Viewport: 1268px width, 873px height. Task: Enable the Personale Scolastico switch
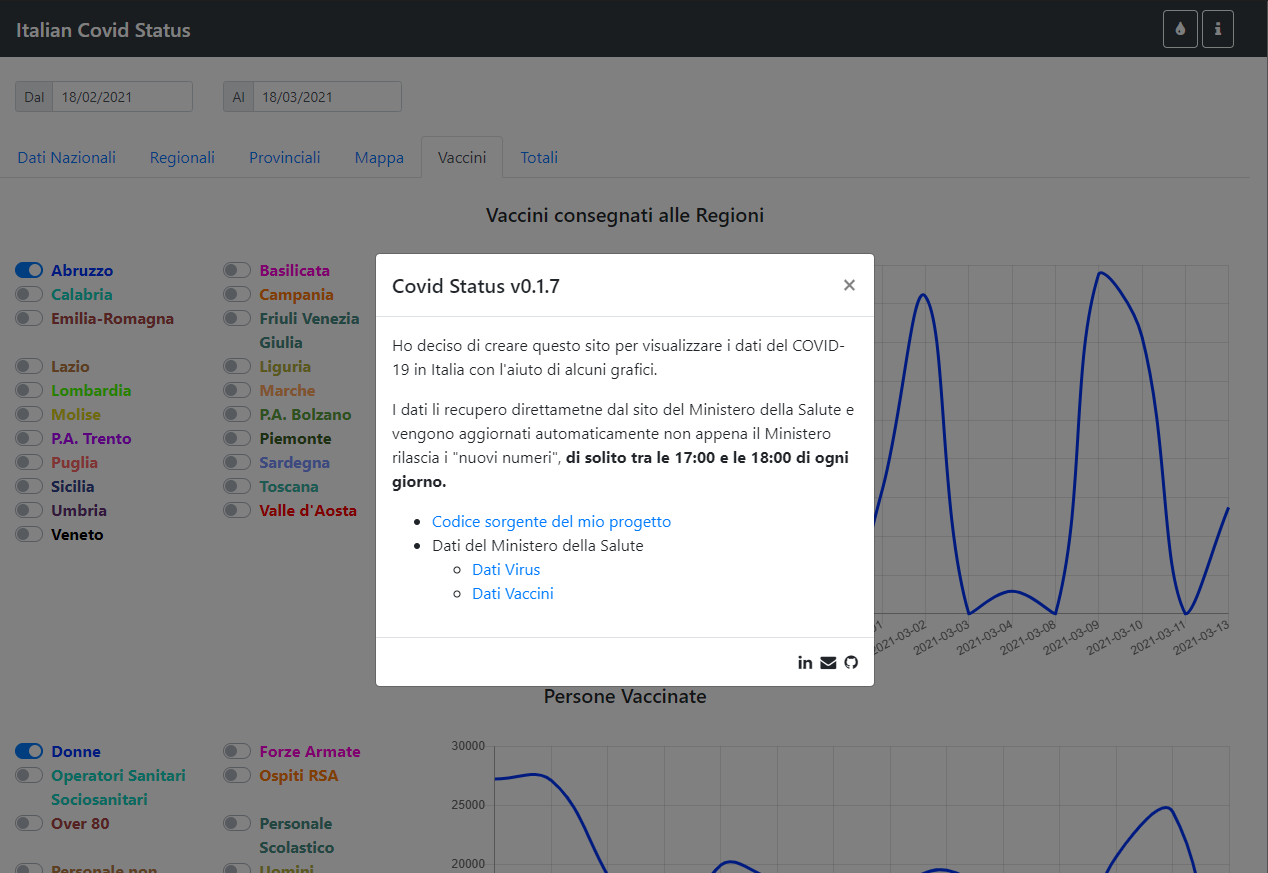click(237, 823)
